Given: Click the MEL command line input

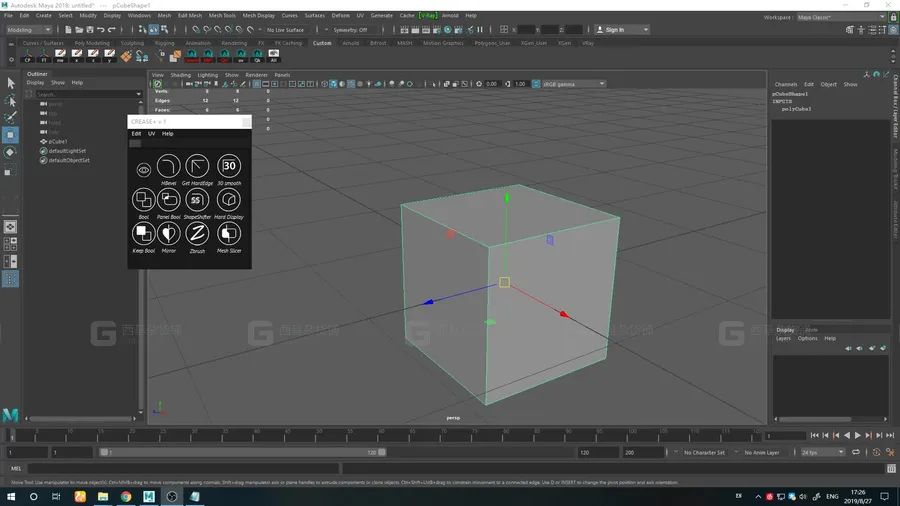Looking at the screenshot, I should pos(184,469).
